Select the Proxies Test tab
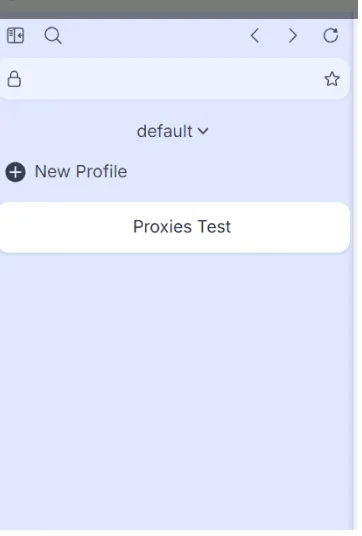The width and height of the screenshot is (362, 536). click(175, 227)
